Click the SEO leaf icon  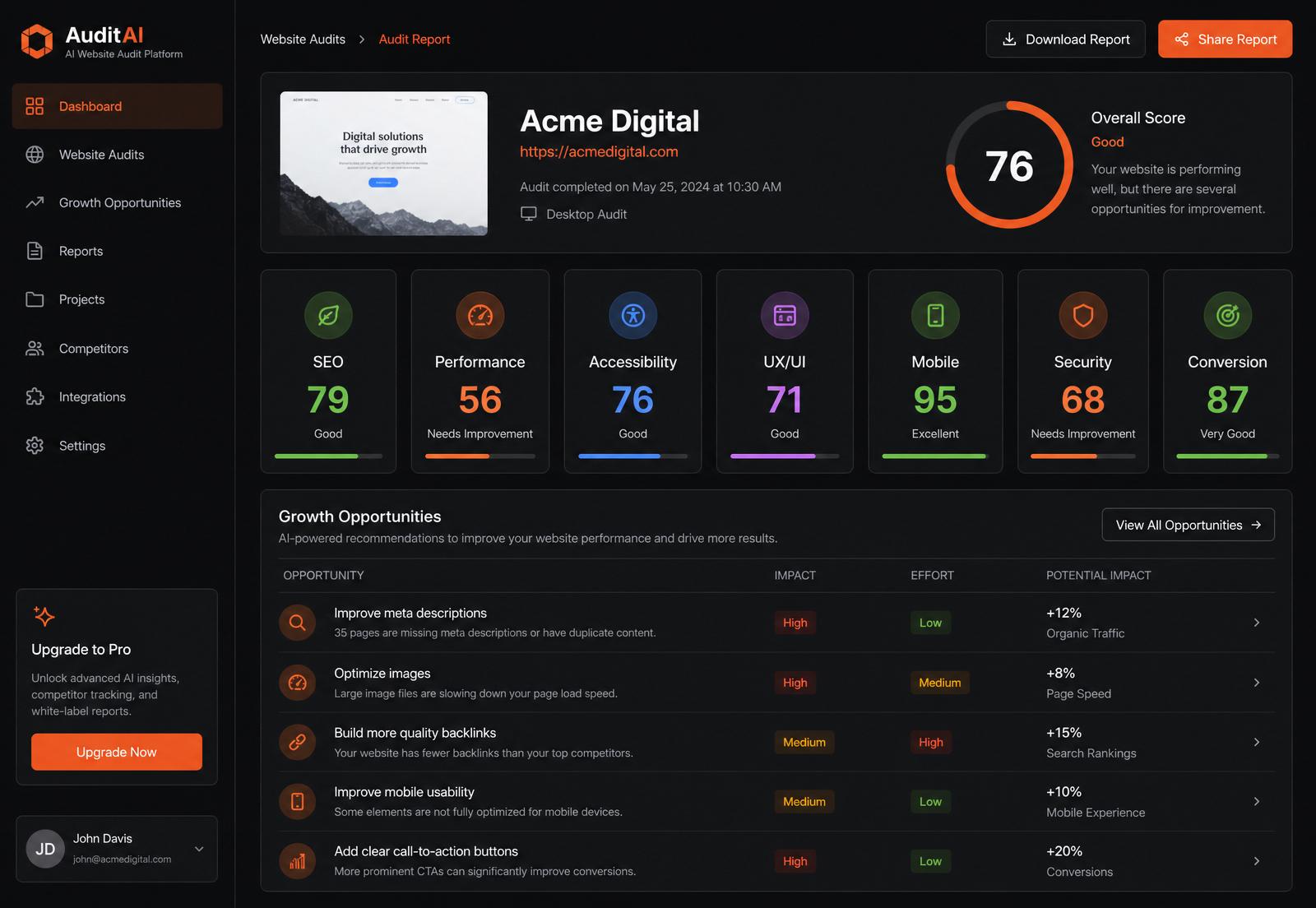coord(328,315)
